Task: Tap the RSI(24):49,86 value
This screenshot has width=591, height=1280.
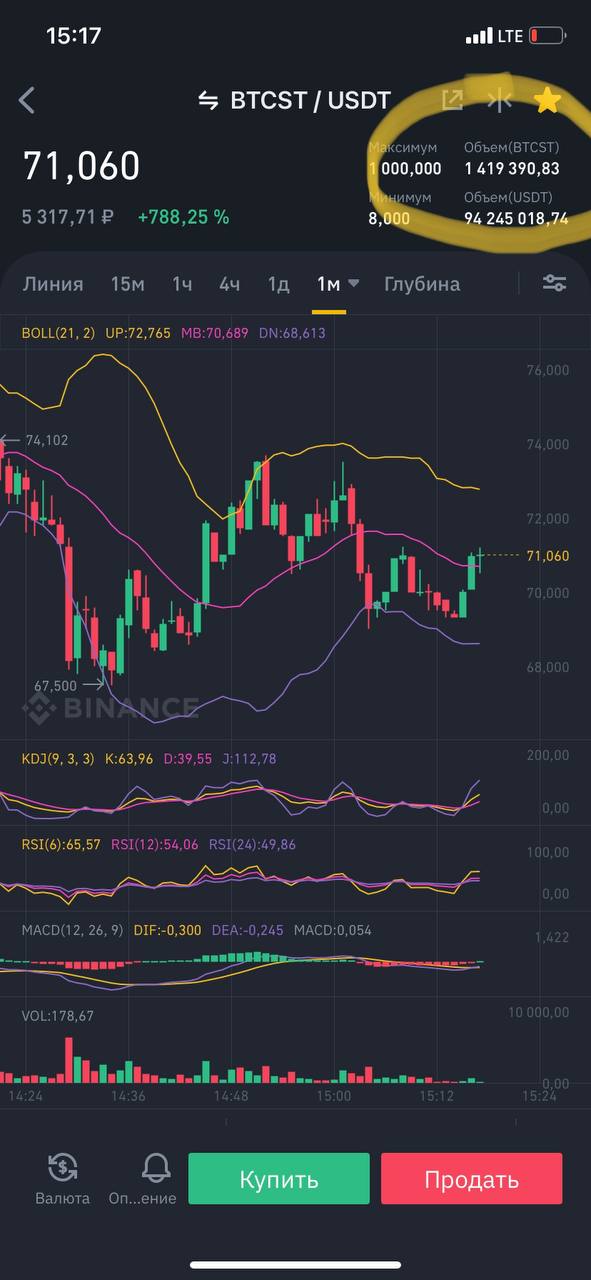Action: (251, 845)
